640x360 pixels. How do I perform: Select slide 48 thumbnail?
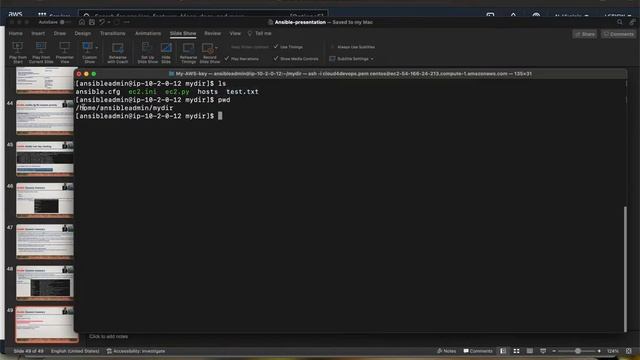(x=44, y=283)
